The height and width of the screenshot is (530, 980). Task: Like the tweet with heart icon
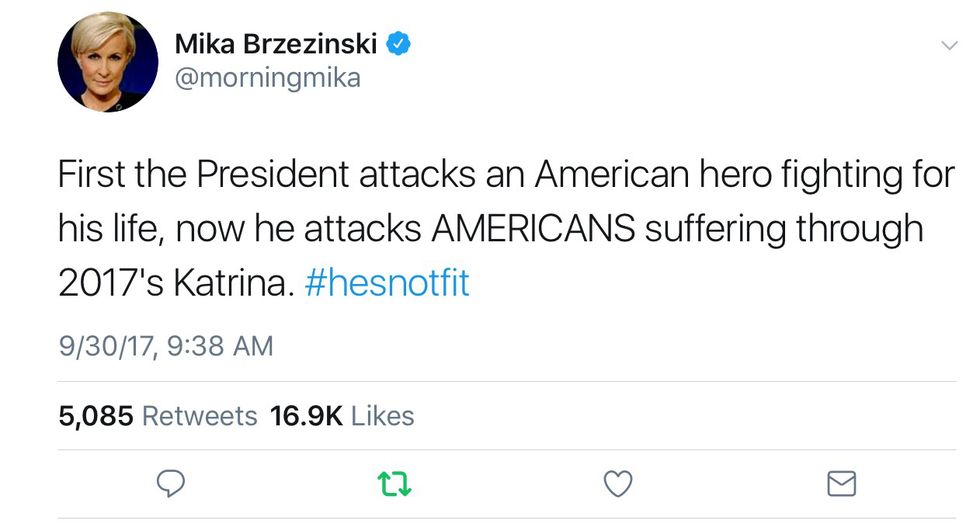click(x=619, y=485)
